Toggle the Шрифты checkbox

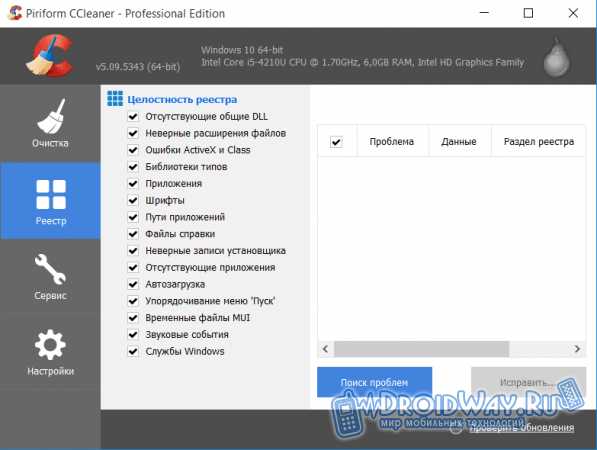point(133,200)
